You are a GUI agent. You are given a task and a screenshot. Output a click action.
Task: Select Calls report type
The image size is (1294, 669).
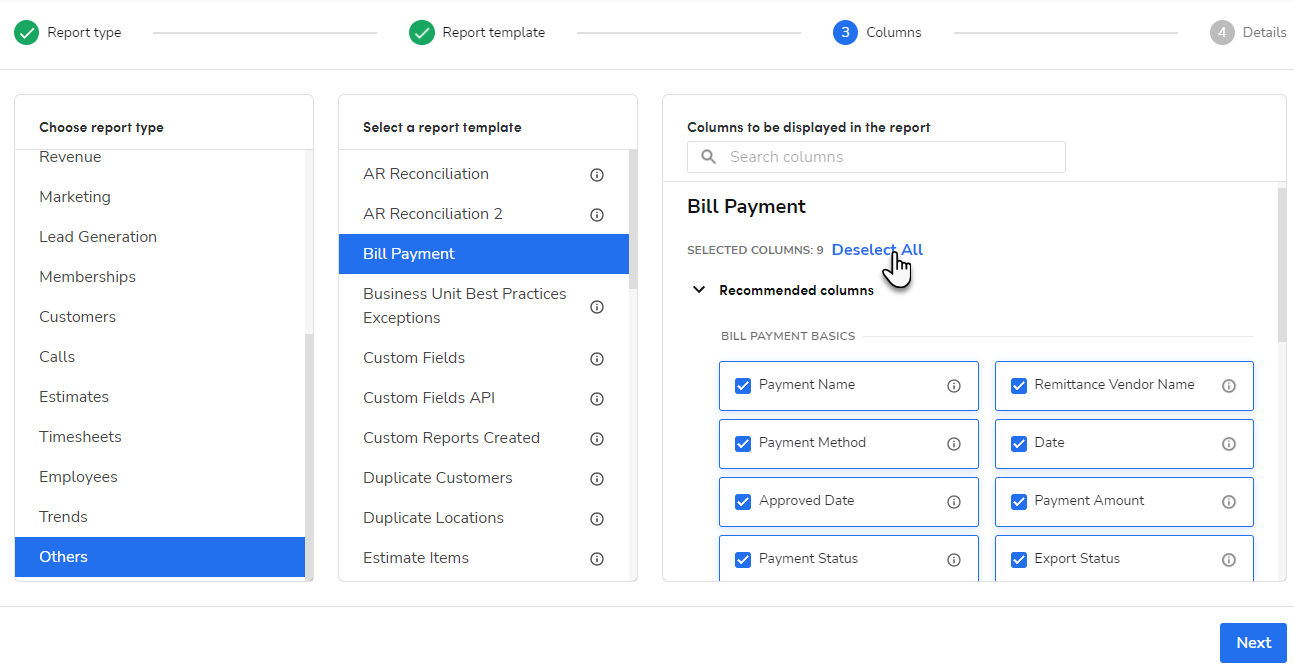(160, 357)
